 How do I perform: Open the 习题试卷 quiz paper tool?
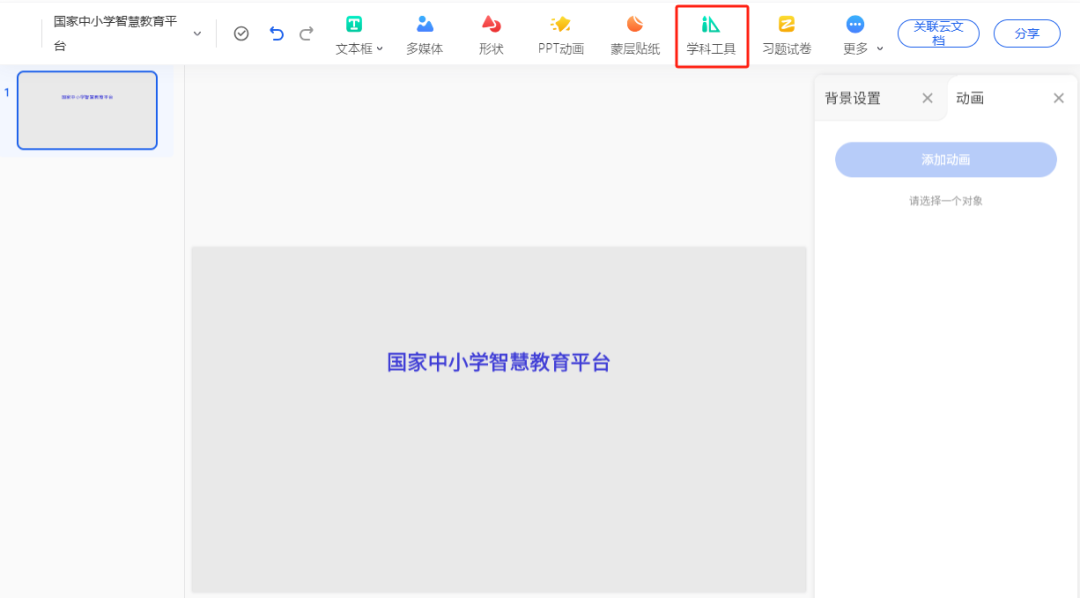[x=787, y=33]
